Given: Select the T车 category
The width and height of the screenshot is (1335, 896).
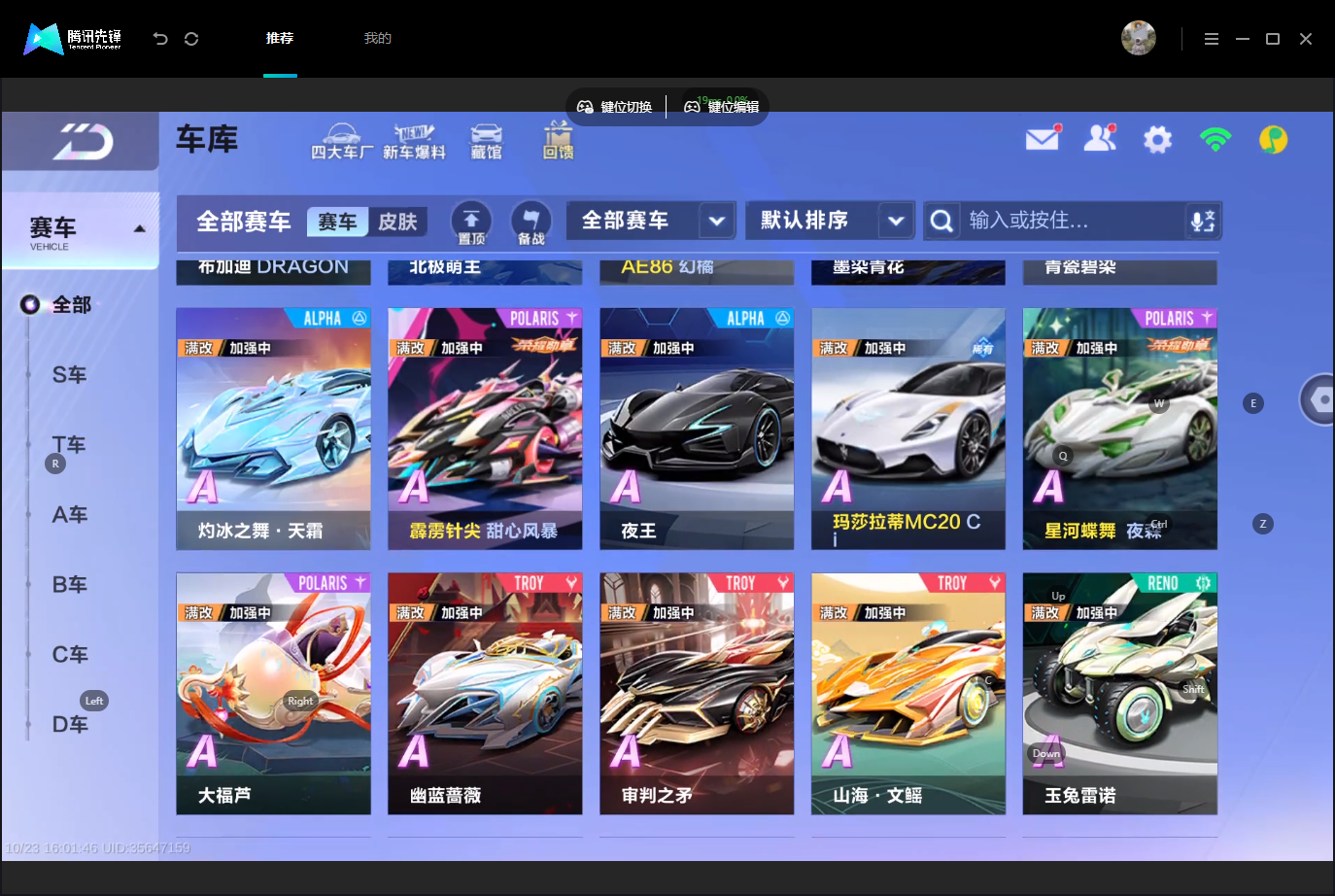Looking at the screenshot, I should click(x=70, y=445).
